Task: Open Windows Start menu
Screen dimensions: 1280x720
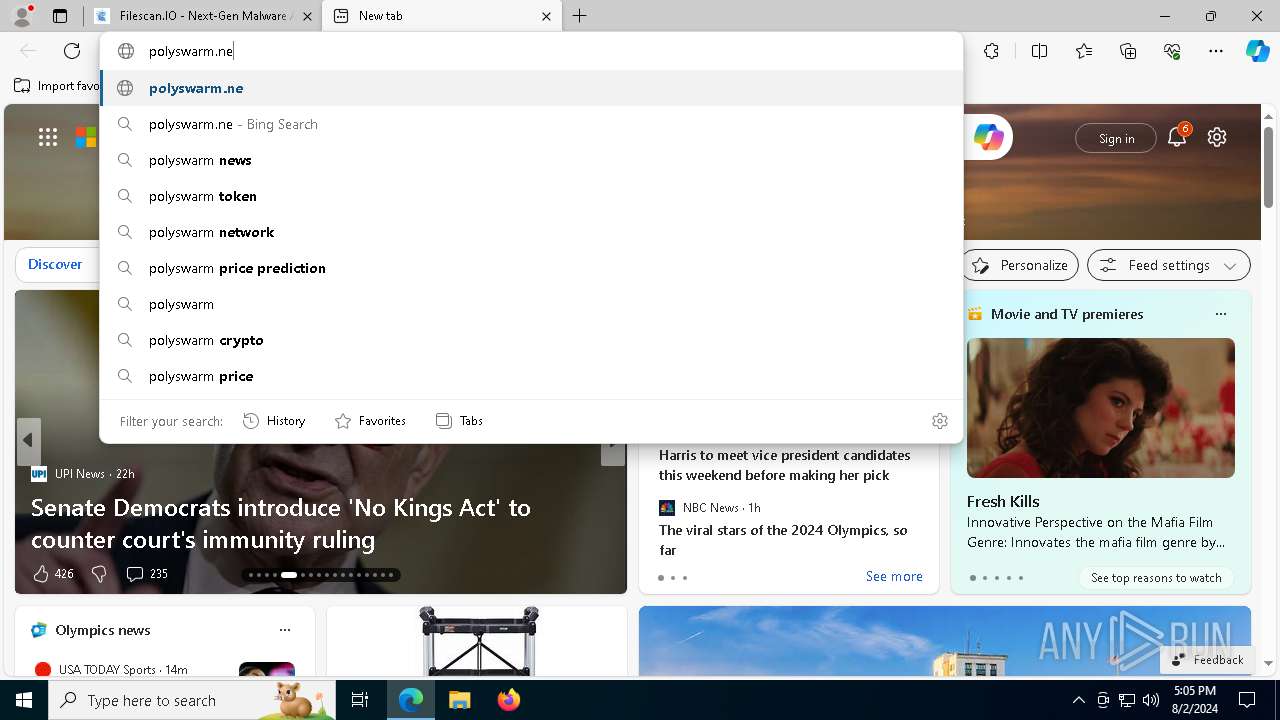Action: pyautogui.click(x=24, y=700)
